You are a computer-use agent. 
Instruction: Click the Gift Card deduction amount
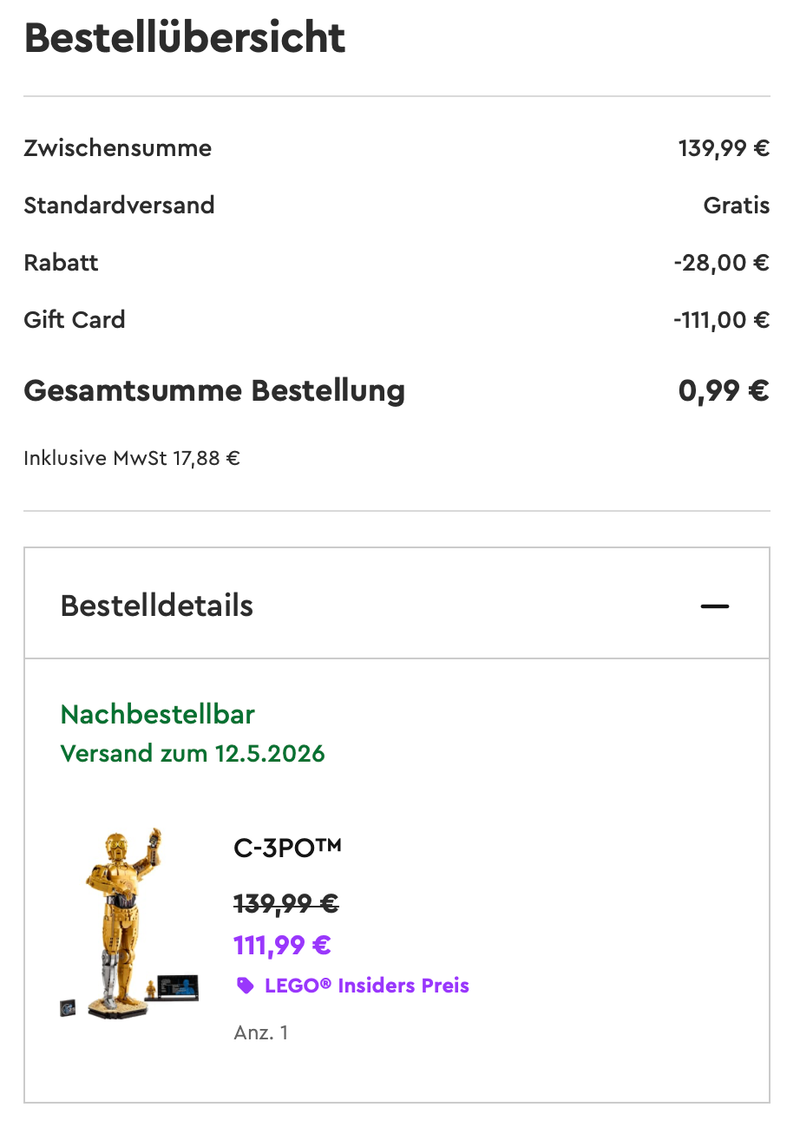pyautogui.click(x=721, y=320)
